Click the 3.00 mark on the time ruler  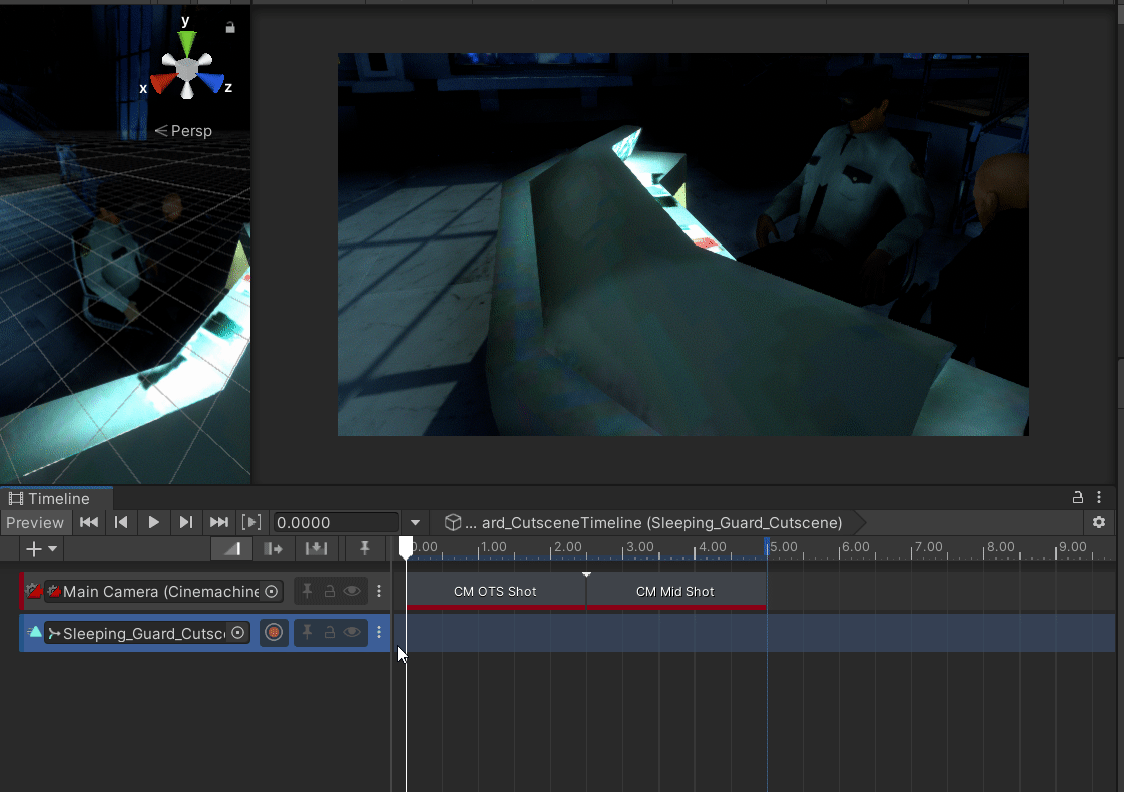tap(639, 548)
